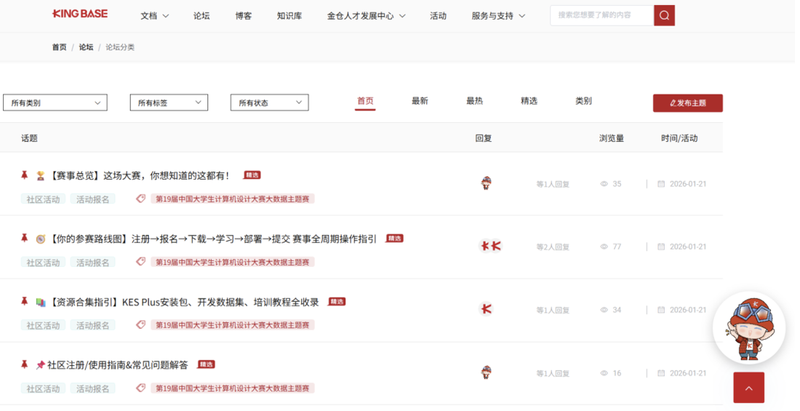This screenshot has width=800, height=411.
Task: Open the cartoon mascot assistant
Action: (748, 329)
